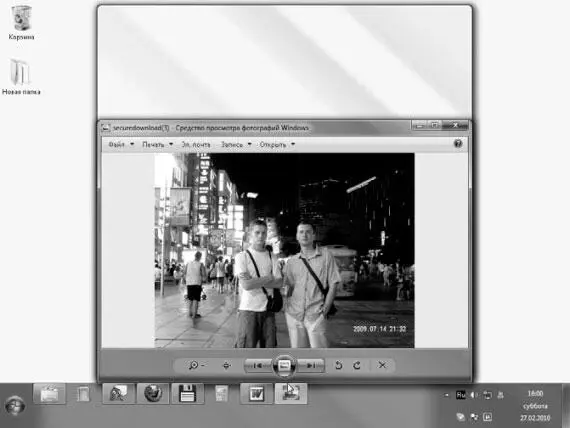Screen dimensions: 570x428
Task: Open the help question mark icon
Action: coord(458,144)
